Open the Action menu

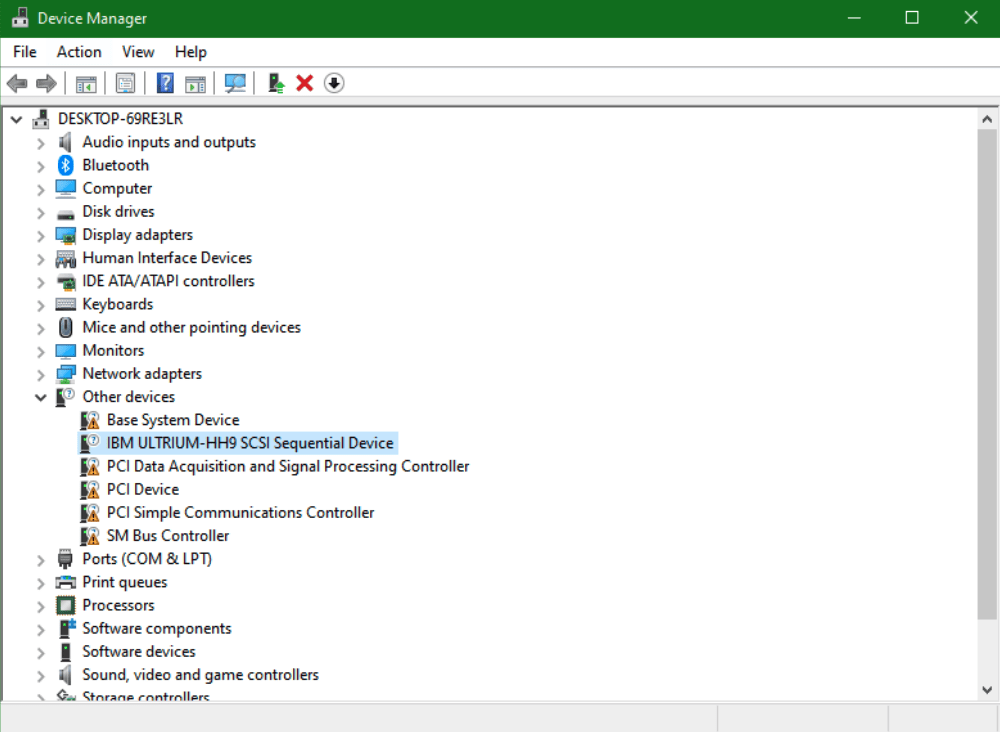79,52
